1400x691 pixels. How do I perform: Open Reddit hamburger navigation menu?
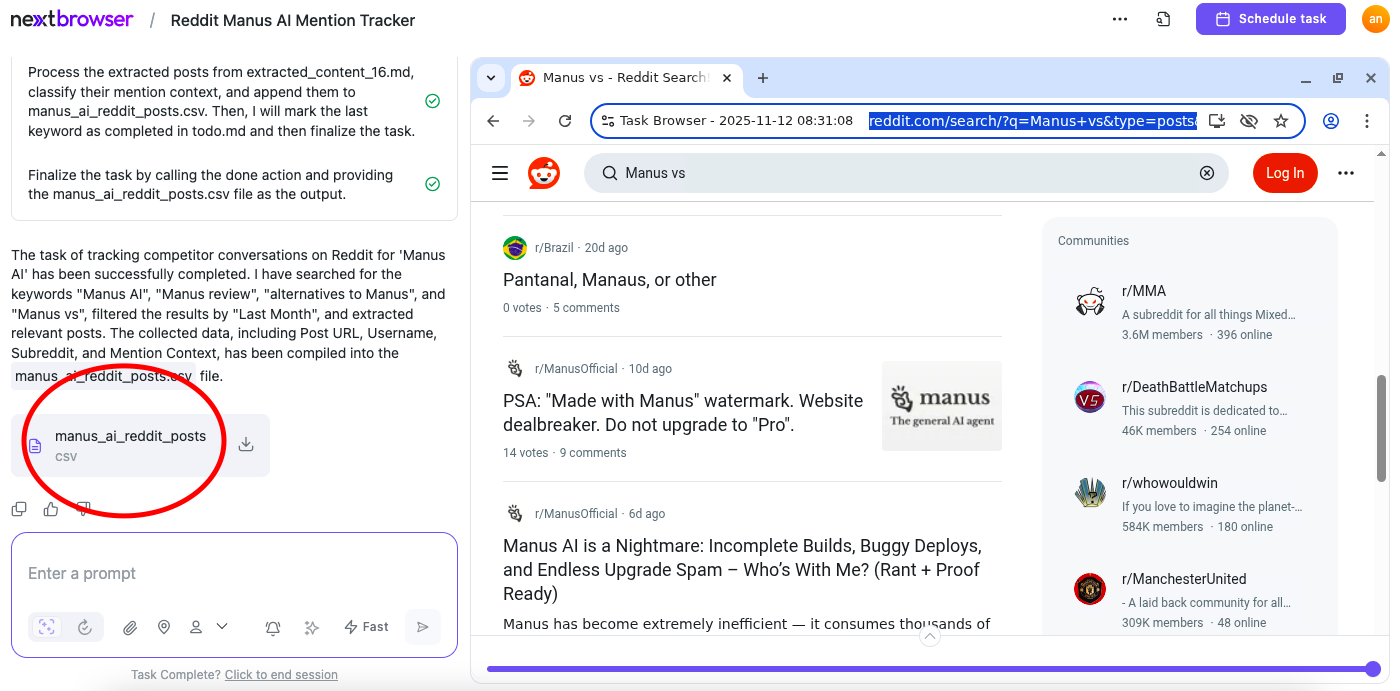tap(500, 173)
